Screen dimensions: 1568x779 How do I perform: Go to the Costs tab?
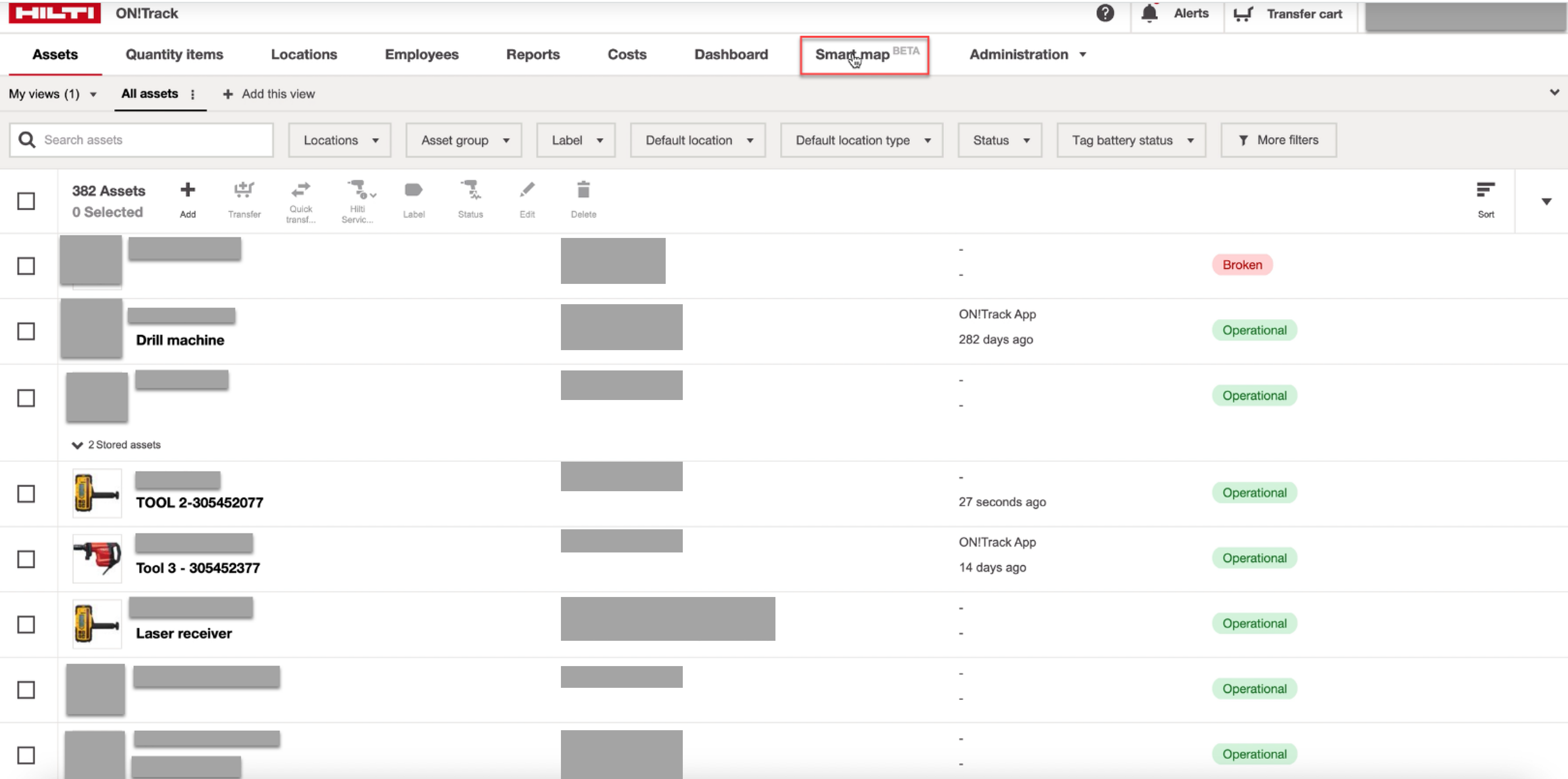tap(626, 54)
